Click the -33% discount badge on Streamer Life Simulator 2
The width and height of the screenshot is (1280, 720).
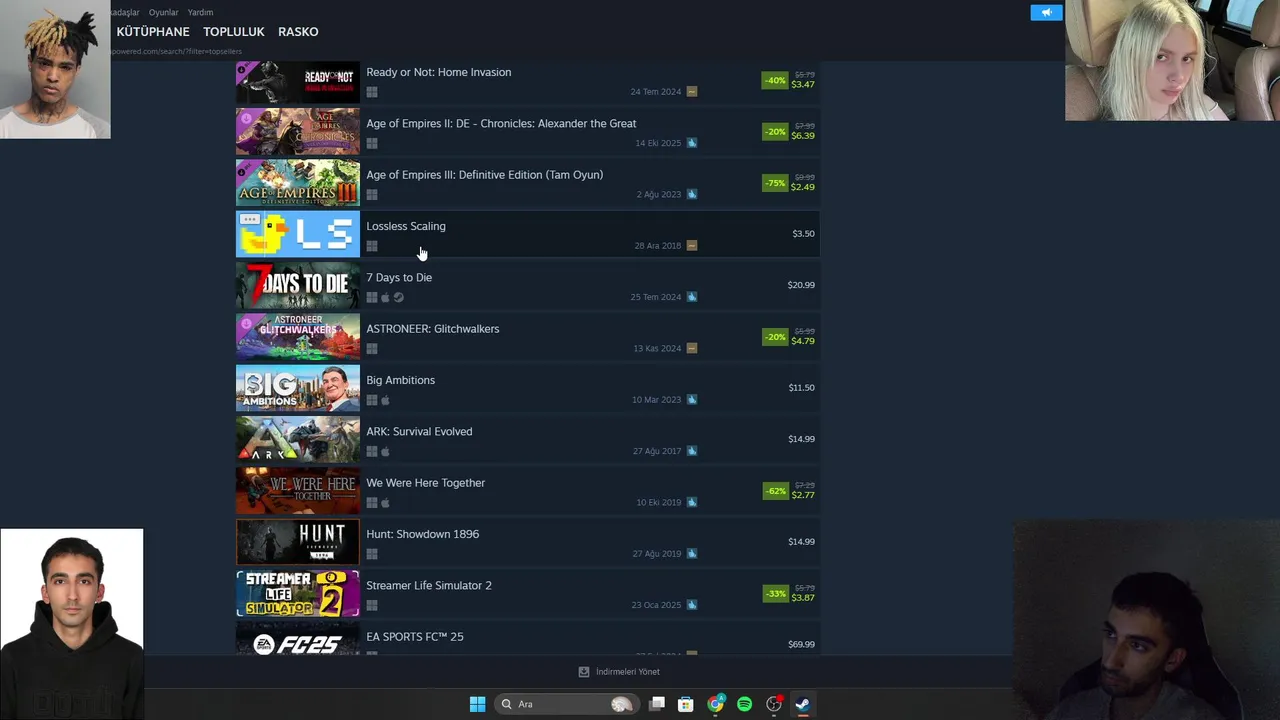point(775,593)
